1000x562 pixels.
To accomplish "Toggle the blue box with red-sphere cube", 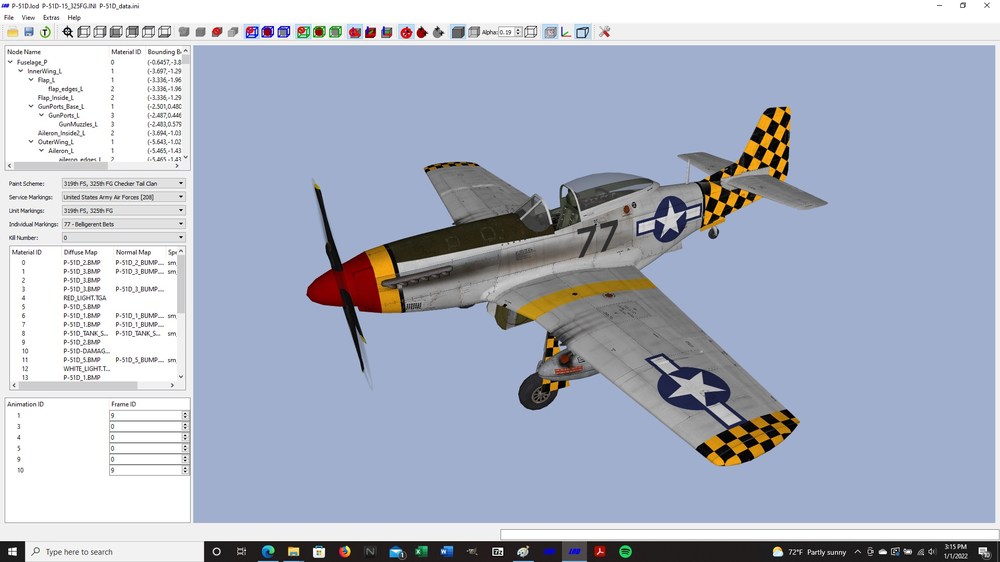I will 252,32.
